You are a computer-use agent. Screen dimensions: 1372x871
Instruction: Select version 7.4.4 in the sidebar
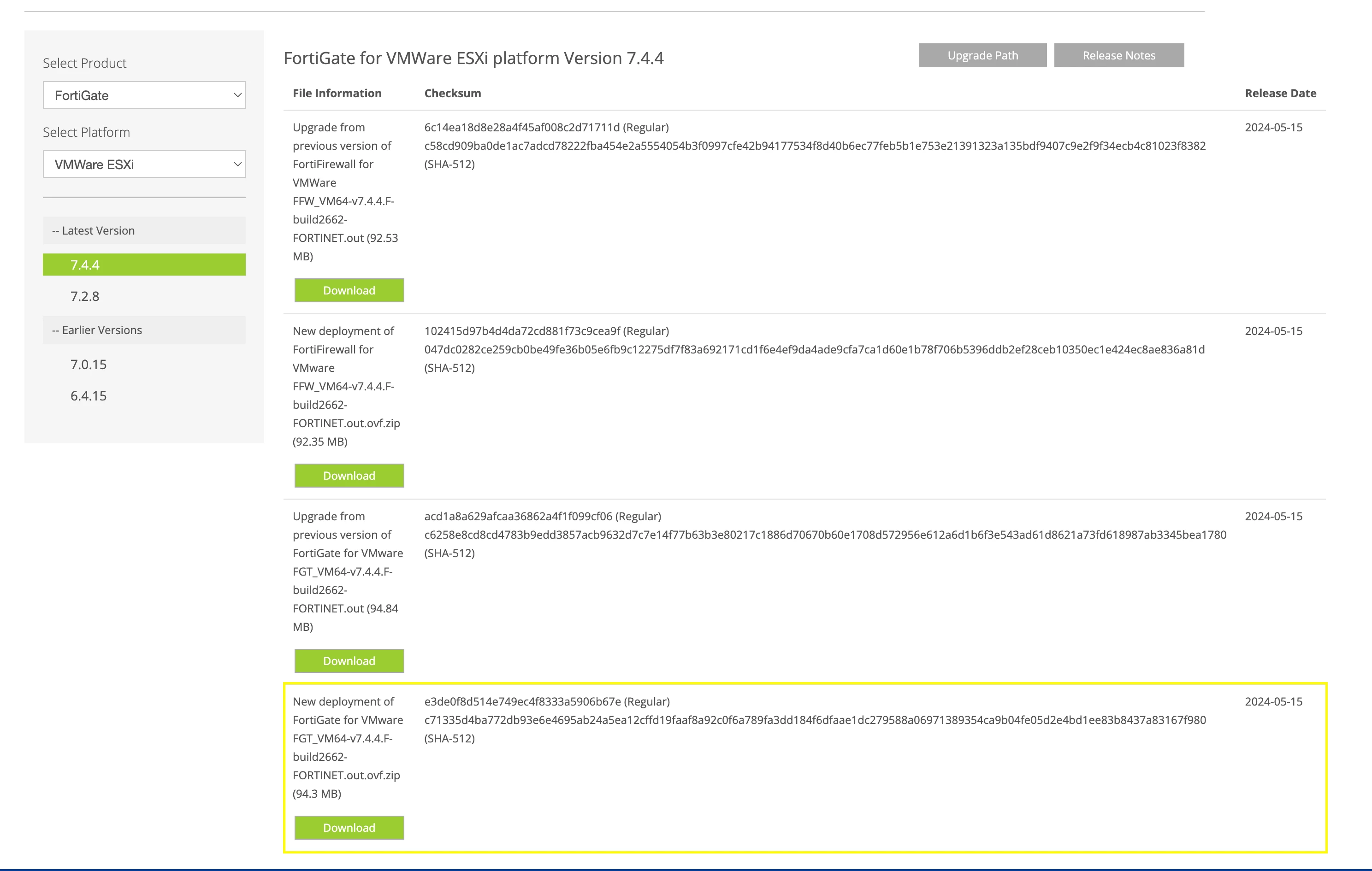(144, 265)
